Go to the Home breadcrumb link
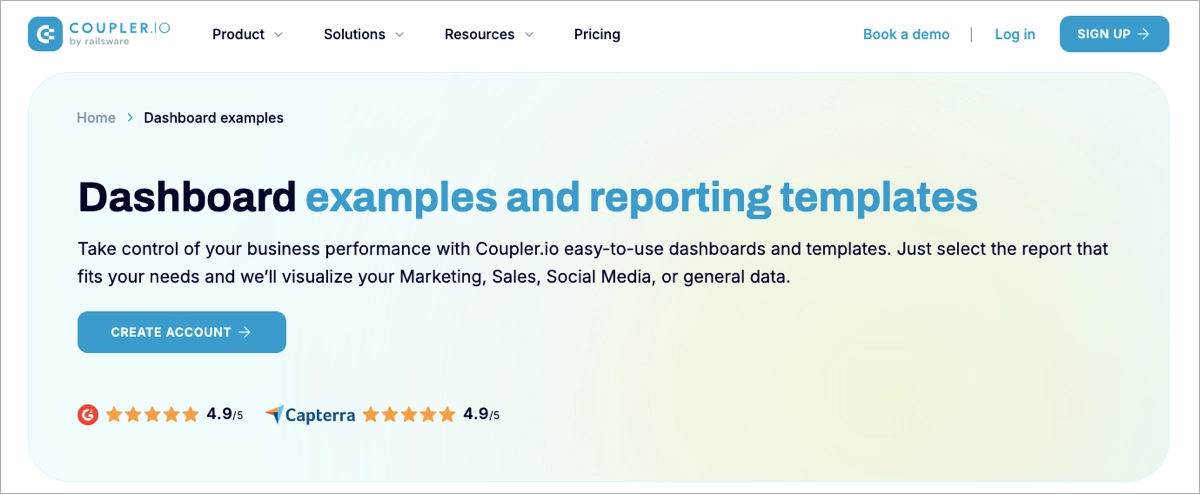Viewport: 1200px width, 494px height. [x=96, y=118]
